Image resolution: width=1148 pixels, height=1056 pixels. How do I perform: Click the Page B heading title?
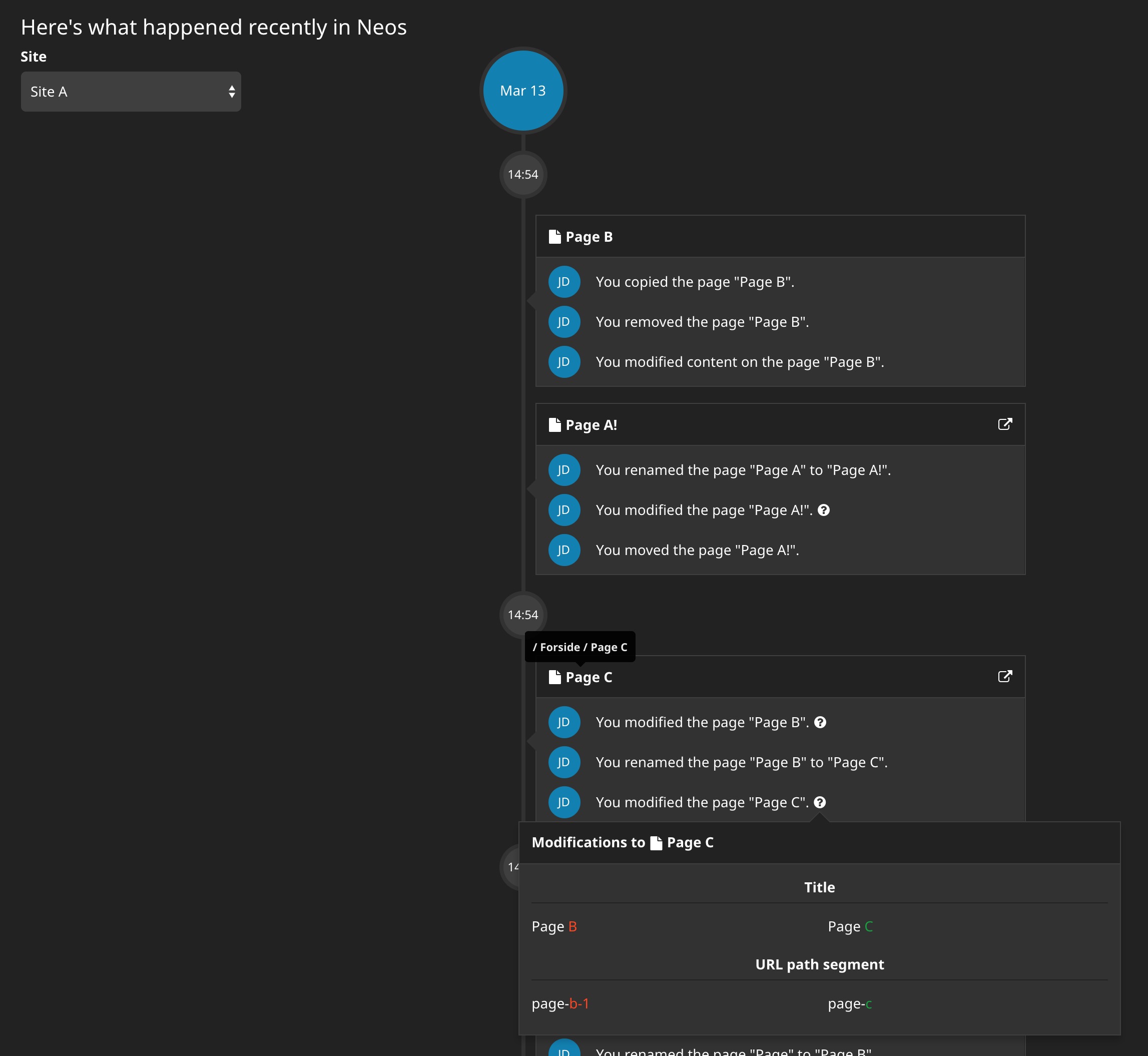click(x=589, y=237)
